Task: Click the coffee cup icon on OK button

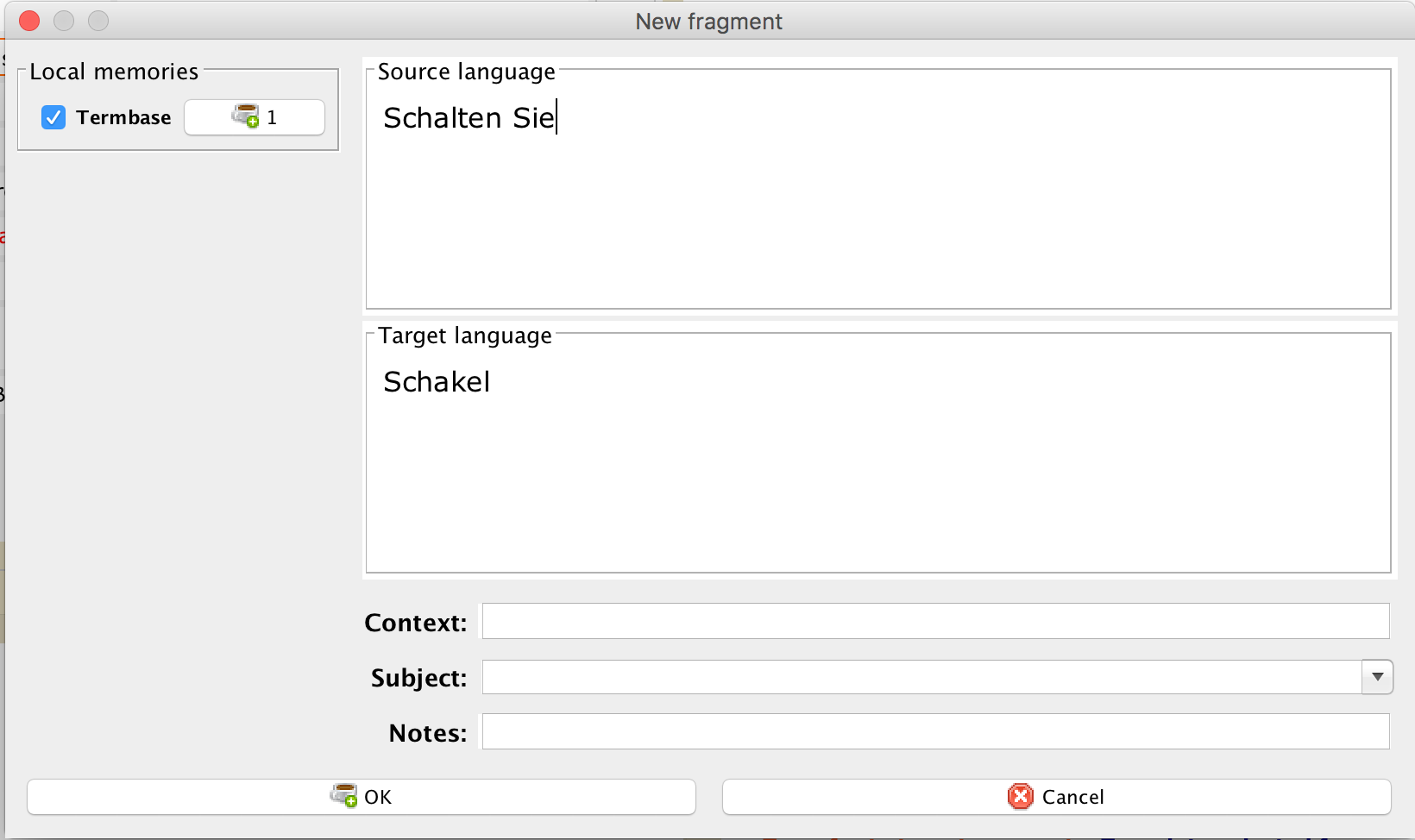Action: (343, 795)
